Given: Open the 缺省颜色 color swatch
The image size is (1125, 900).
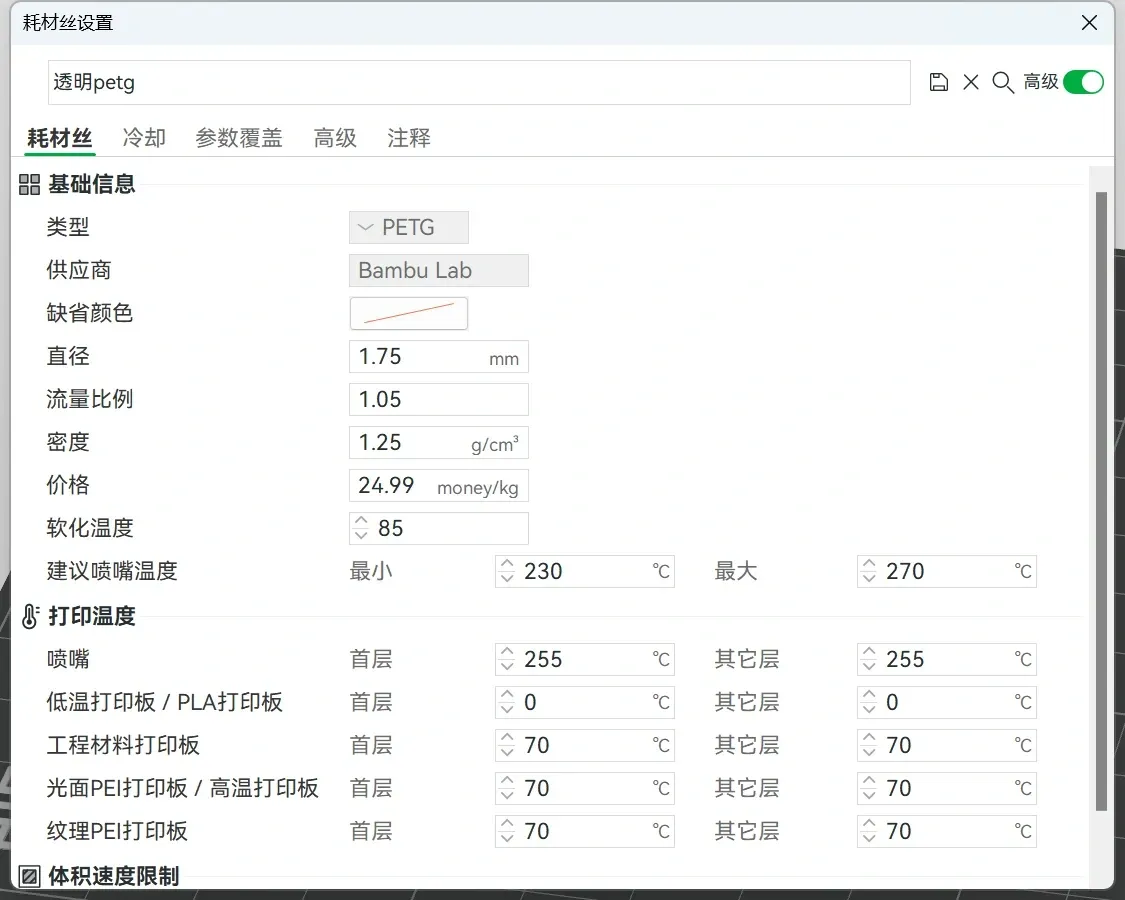Looking at the screenshot, I should (409, 314).
